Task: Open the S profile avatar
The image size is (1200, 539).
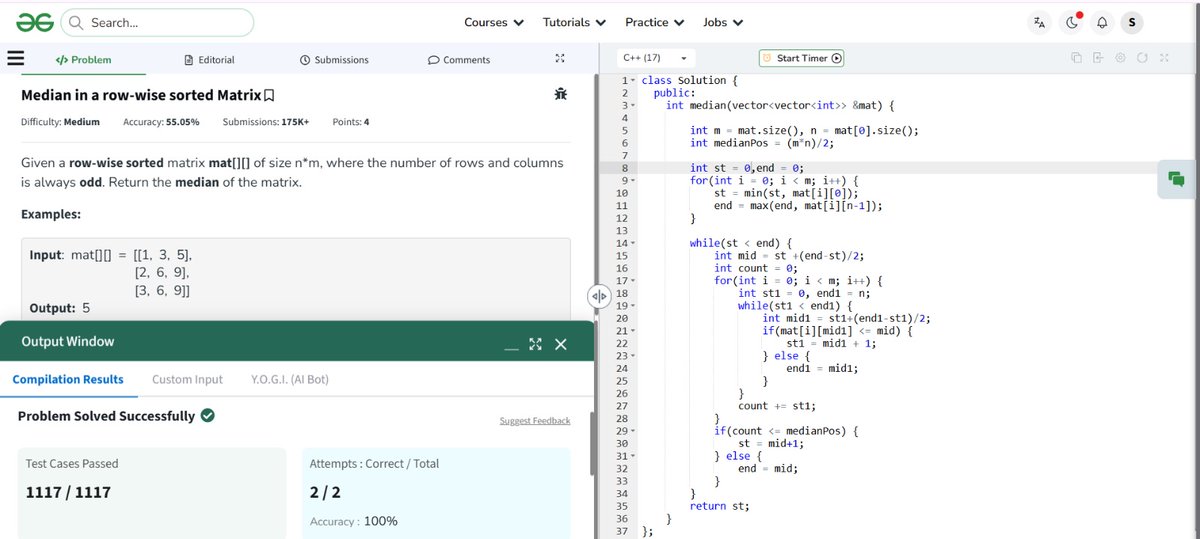Action: [1132, 22]
